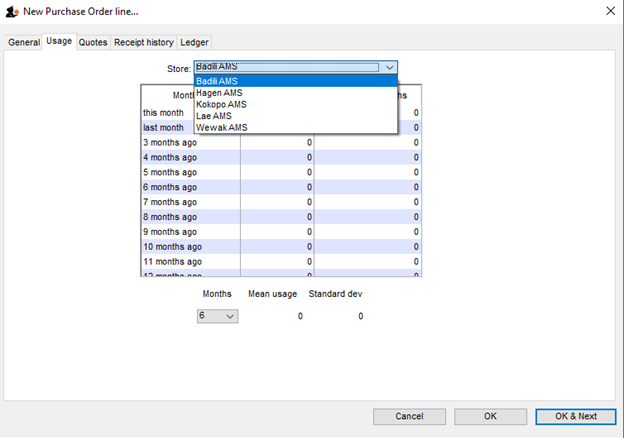The image size is (624, 438).
Task: Select Hagen AMS store option
Action: [x=296, y=93]
